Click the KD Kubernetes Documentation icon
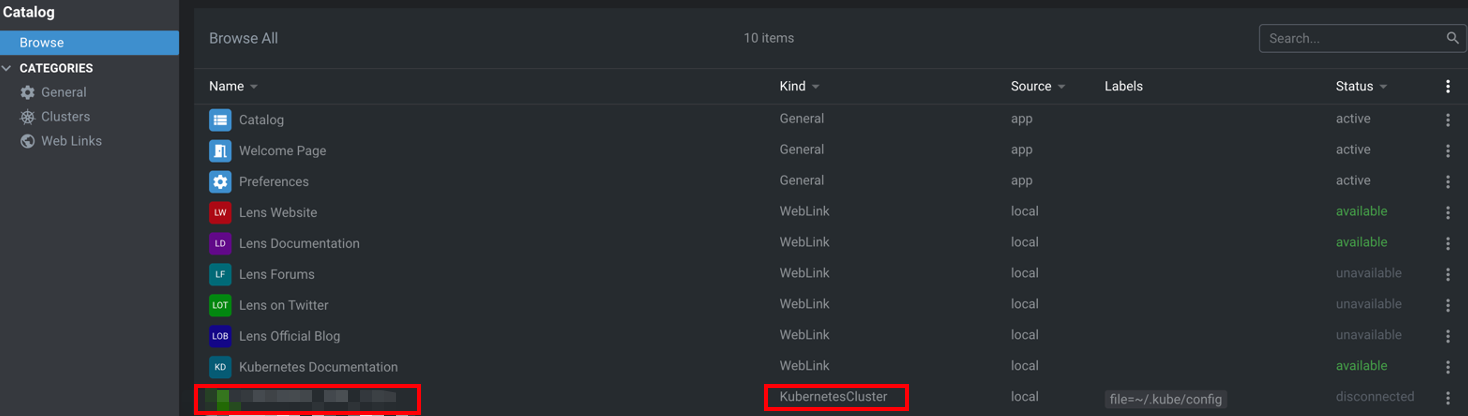 [220, 367]
